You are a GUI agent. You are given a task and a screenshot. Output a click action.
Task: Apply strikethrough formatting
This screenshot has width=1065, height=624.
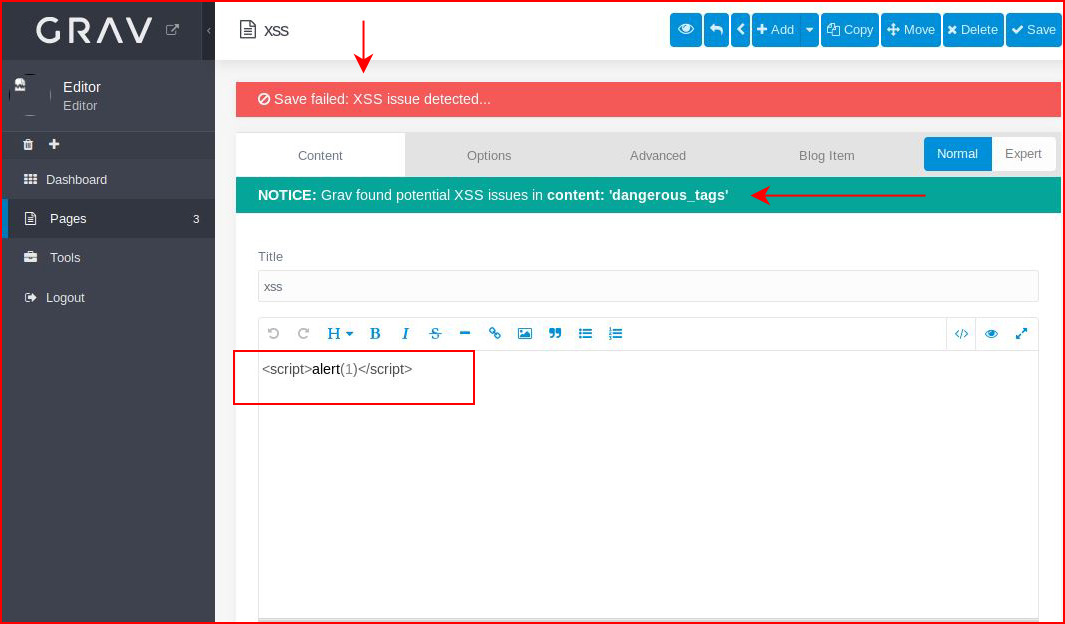(435, 333)
